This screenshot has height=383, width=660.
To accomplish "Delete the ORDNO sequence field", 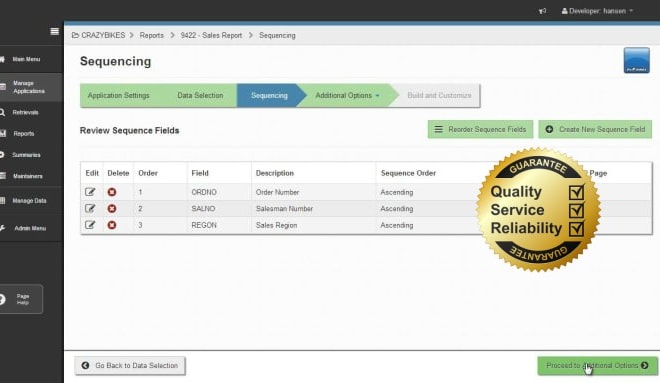I will (x=112, y=192).
